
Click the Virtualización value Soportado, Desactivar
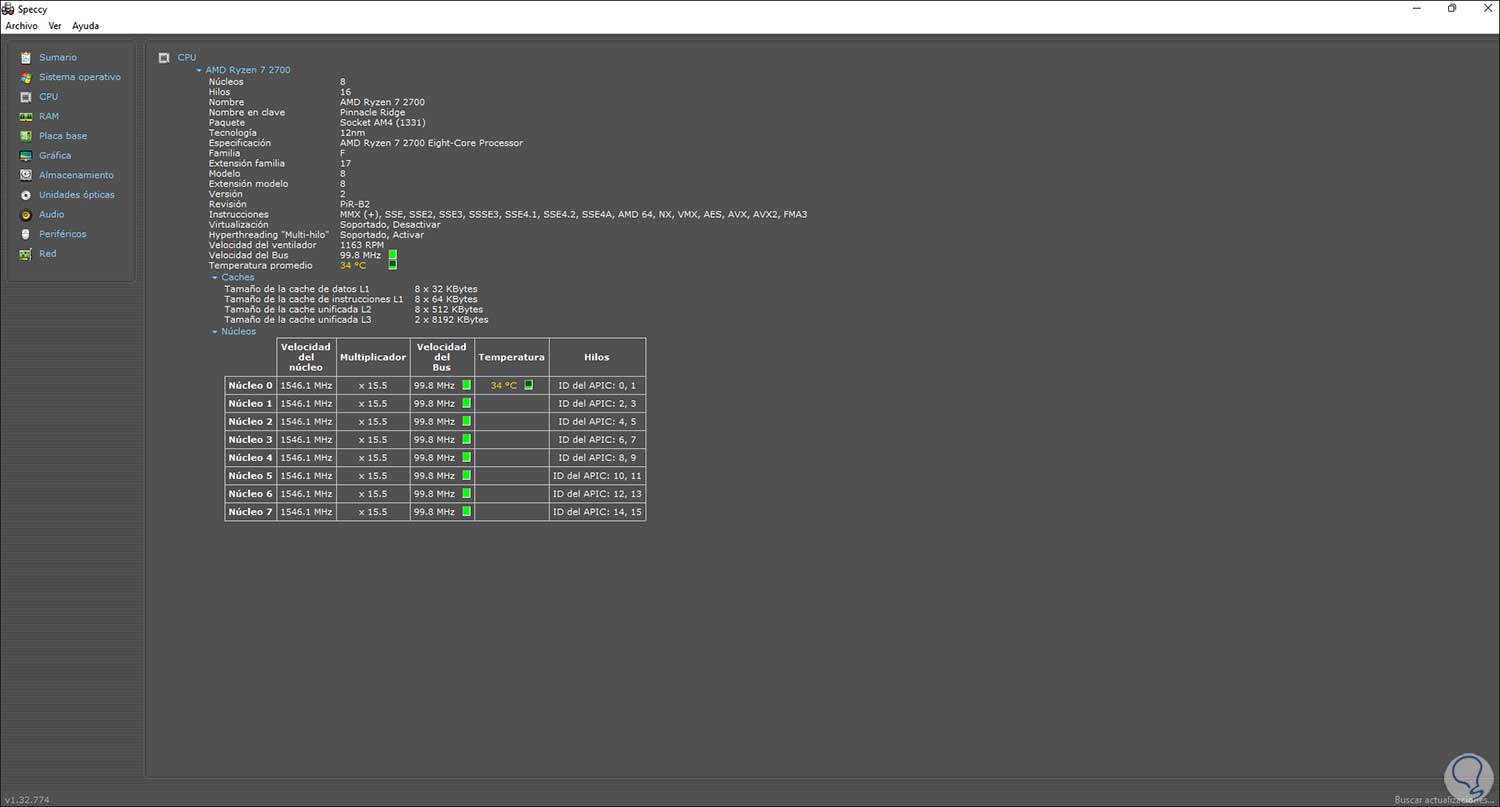pyautogui.click(x=390, y=224)
